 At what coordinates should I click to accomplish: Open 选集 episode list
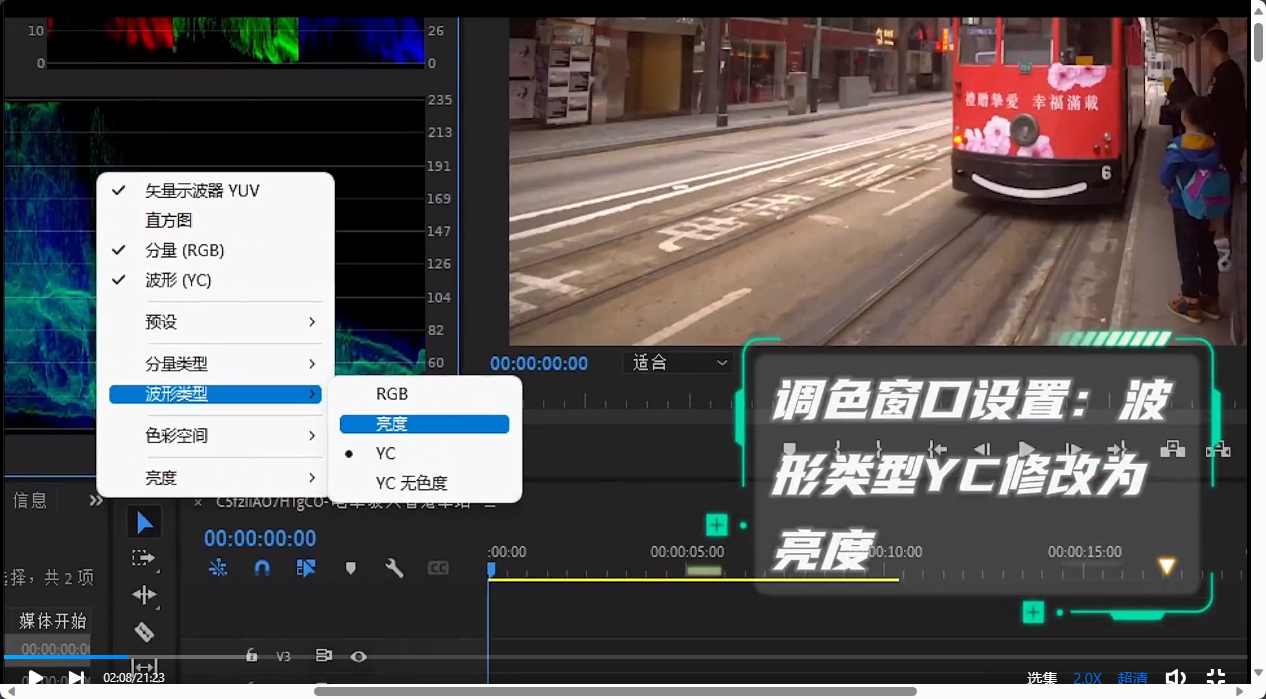(x=1042, y=678)
